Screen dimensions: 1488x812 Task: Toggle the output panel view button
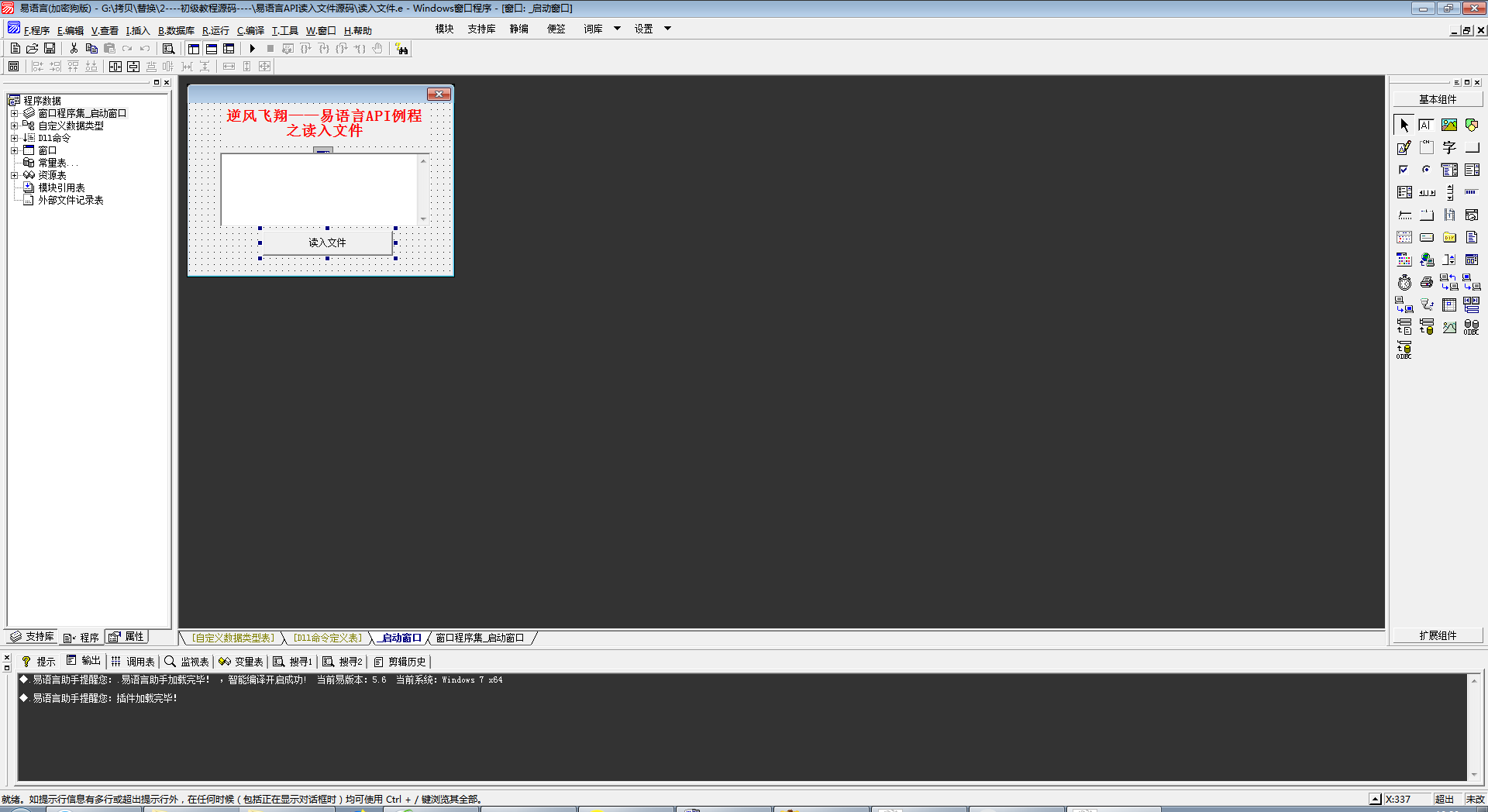212,48
